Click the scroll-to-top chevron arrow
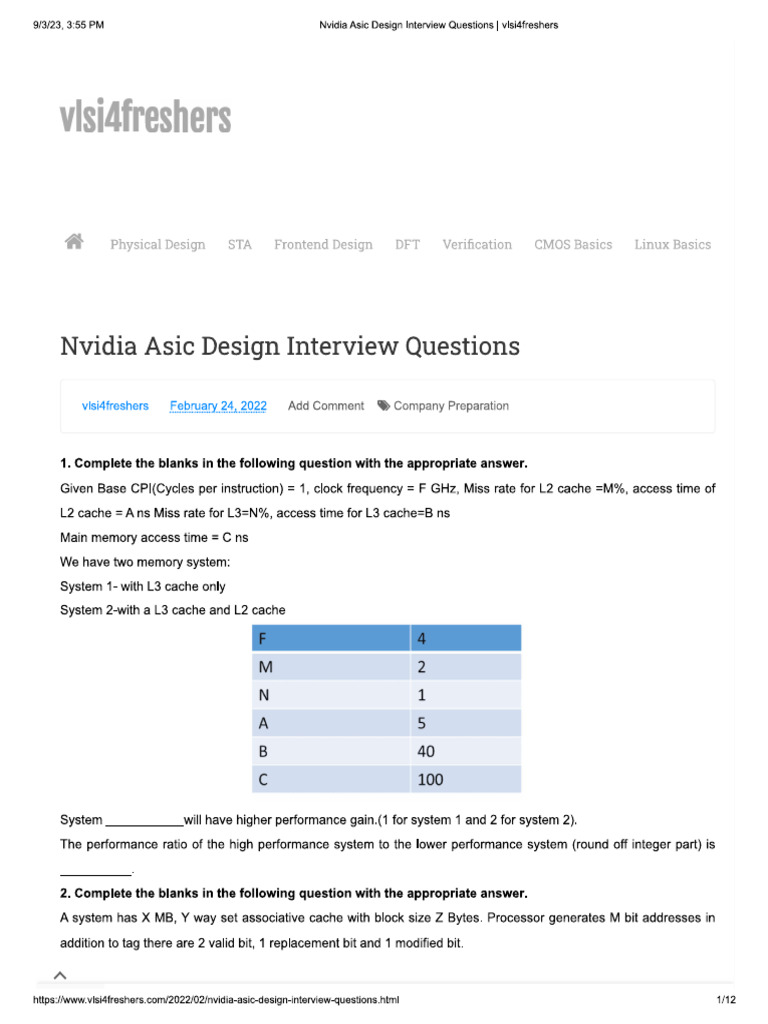The height and width of the screenshot is (1024, 768). [60, 976]
